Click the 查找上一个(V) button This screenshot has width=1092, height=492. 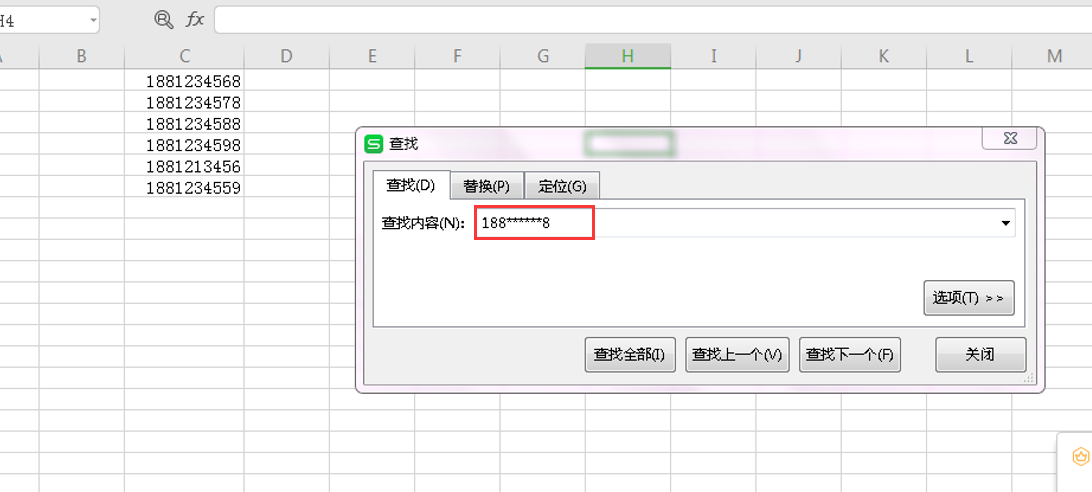[737, 355]
